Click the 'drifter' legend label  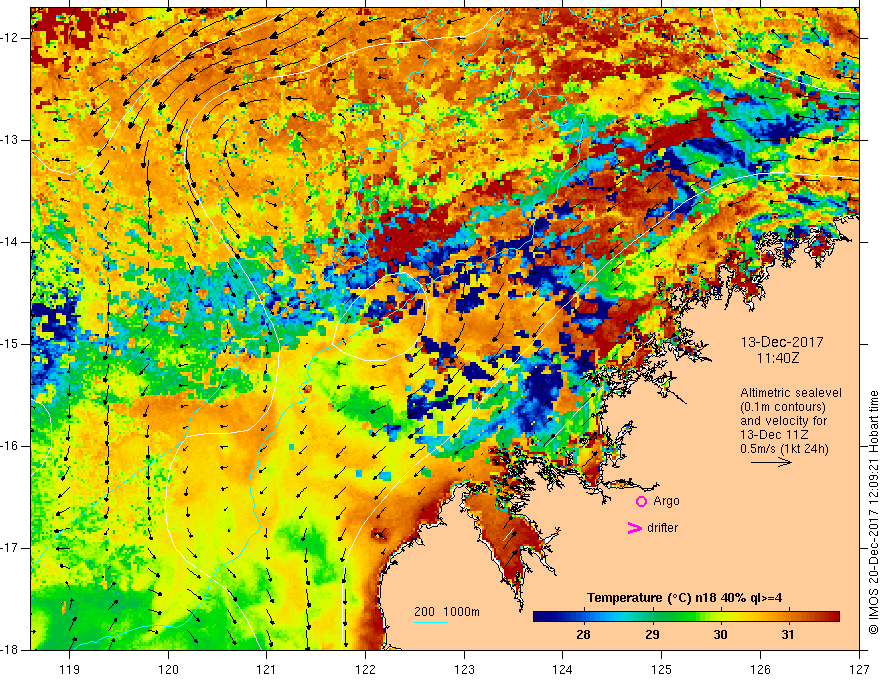[x=662, y=528]
